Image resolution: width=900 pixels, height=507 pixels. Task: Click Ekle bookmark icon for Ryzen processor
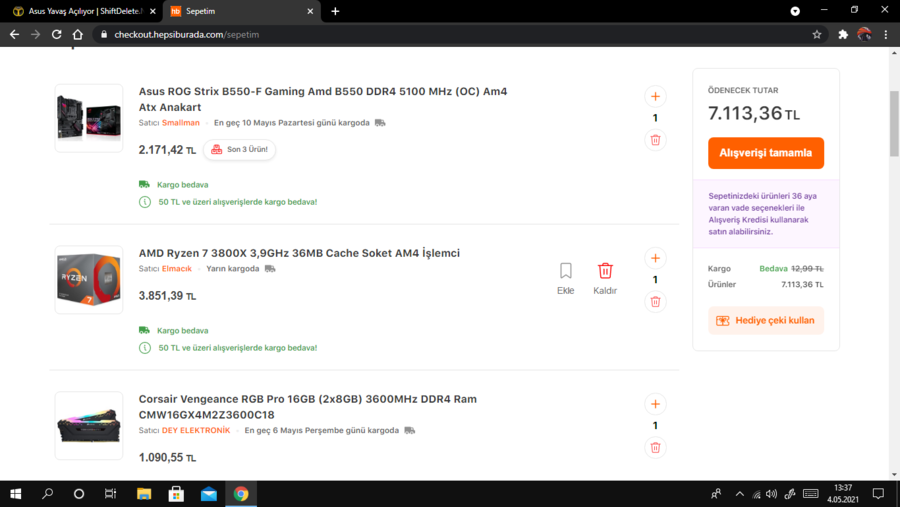pos(565,271)
